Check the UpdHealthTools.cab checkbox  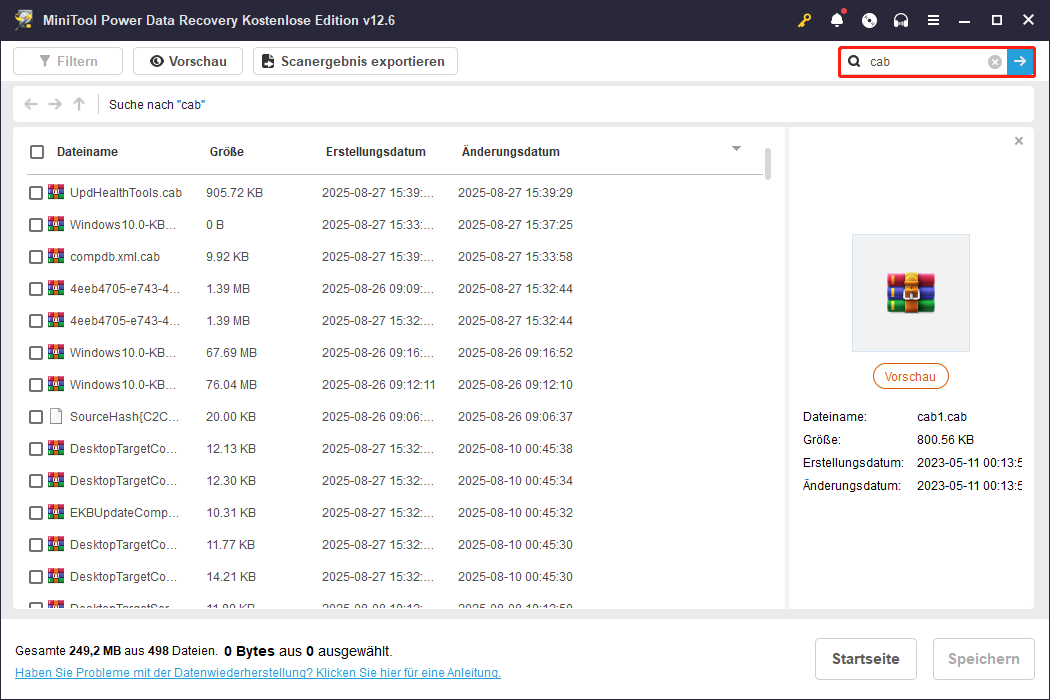click(36, 193)
